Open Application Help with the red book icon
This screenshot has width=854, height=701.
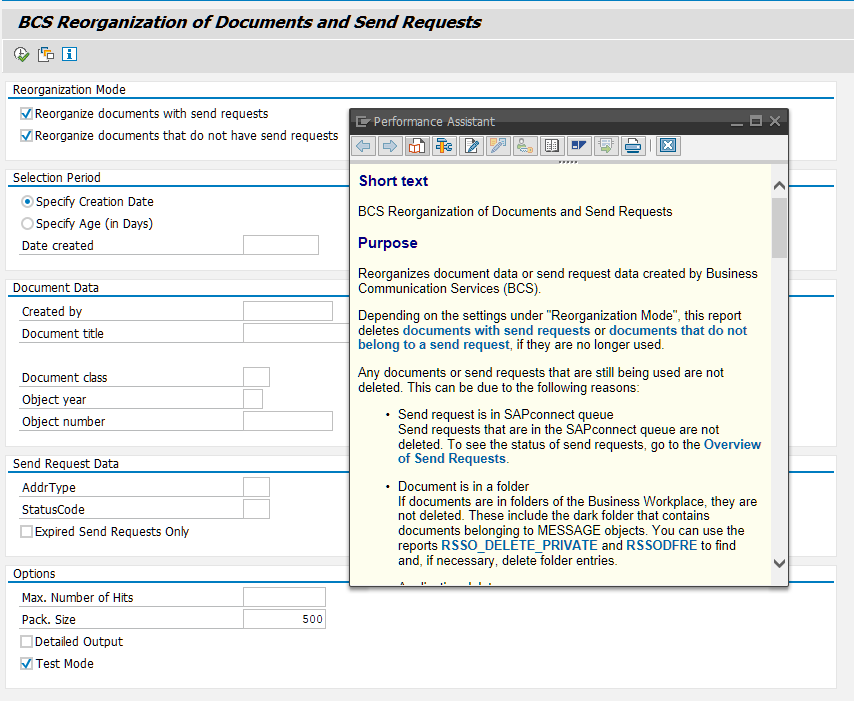coord(417,146)
